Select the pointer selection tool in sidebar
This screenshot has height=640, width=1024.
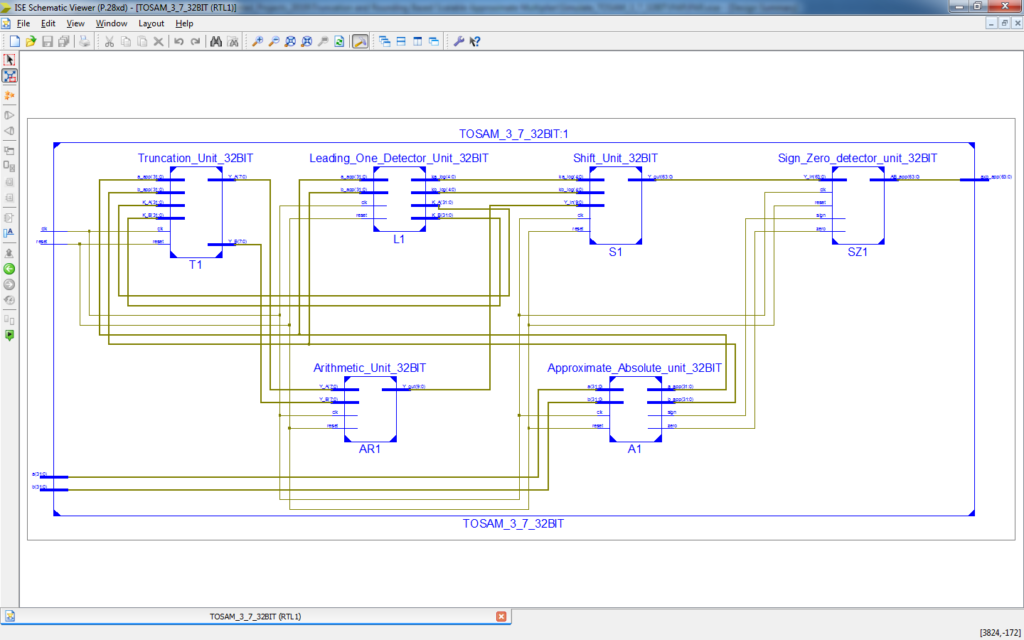point(10,60)
